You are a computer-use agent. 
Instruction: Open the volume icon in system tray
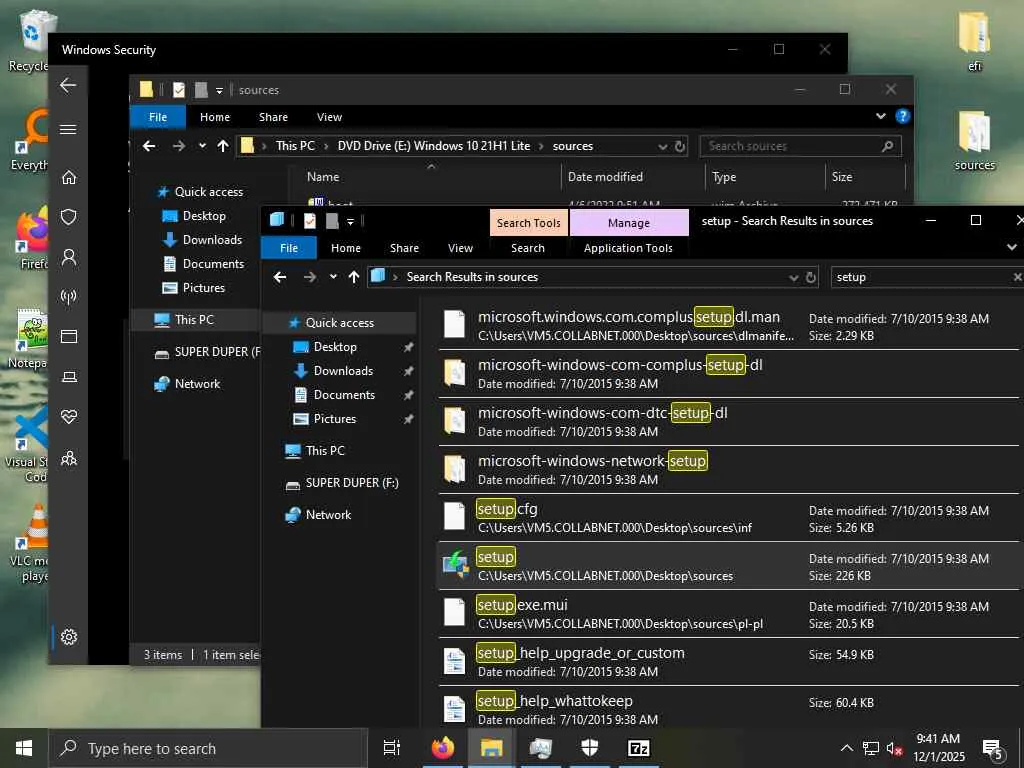pos(894,748)
